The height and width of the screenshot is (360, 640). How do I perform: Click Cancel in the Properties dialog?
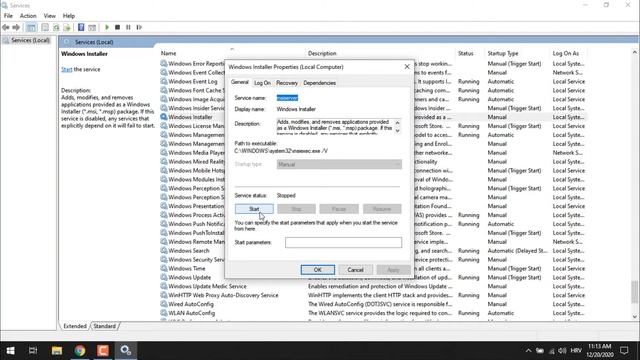355,270
